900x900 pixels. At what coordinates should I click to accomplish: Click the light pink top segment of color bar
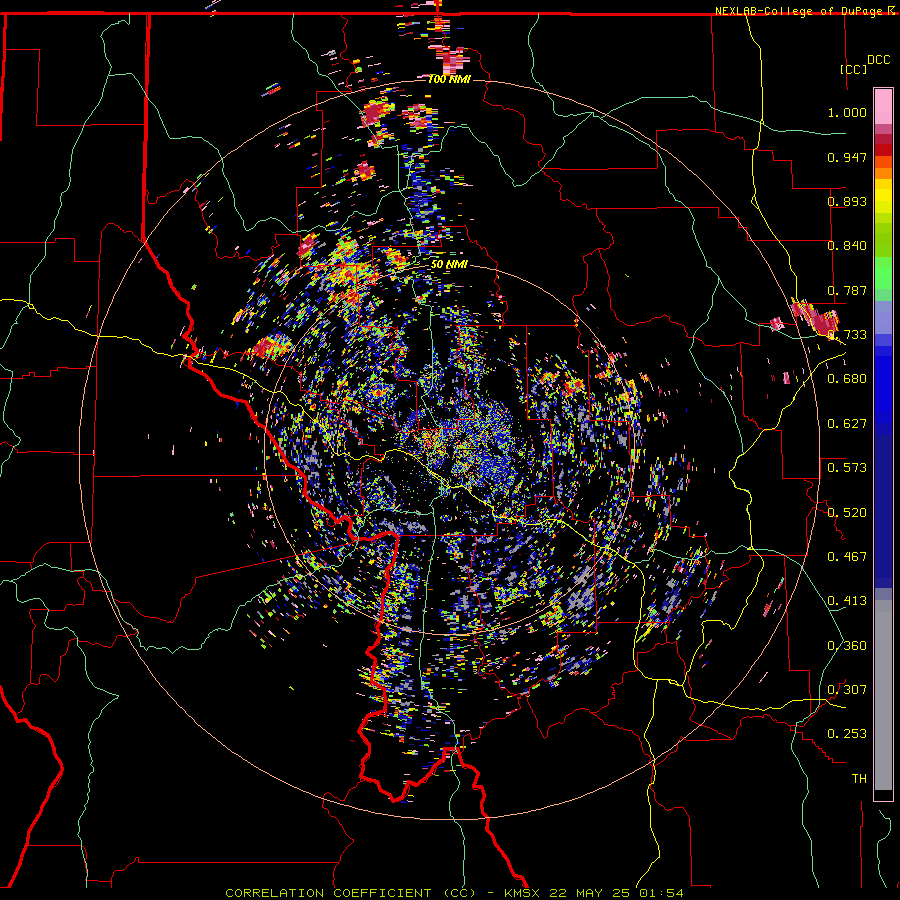tap(883, 106)
